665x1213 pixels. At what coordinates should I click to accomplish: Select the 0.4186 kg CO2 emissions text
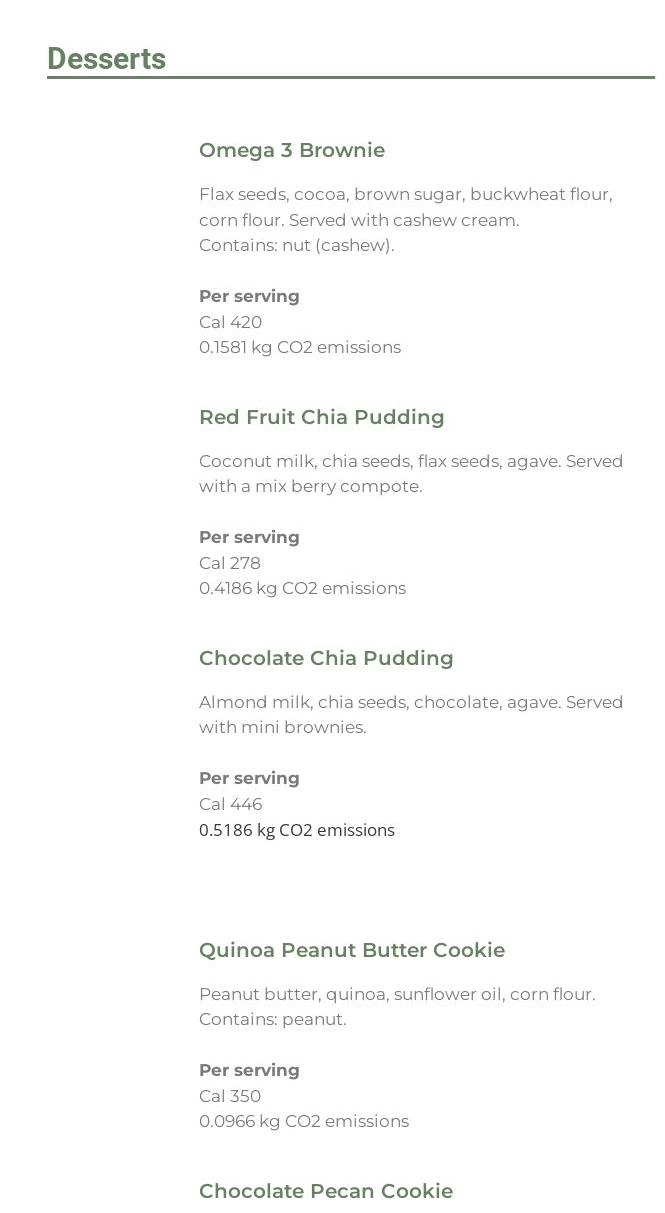302,588
